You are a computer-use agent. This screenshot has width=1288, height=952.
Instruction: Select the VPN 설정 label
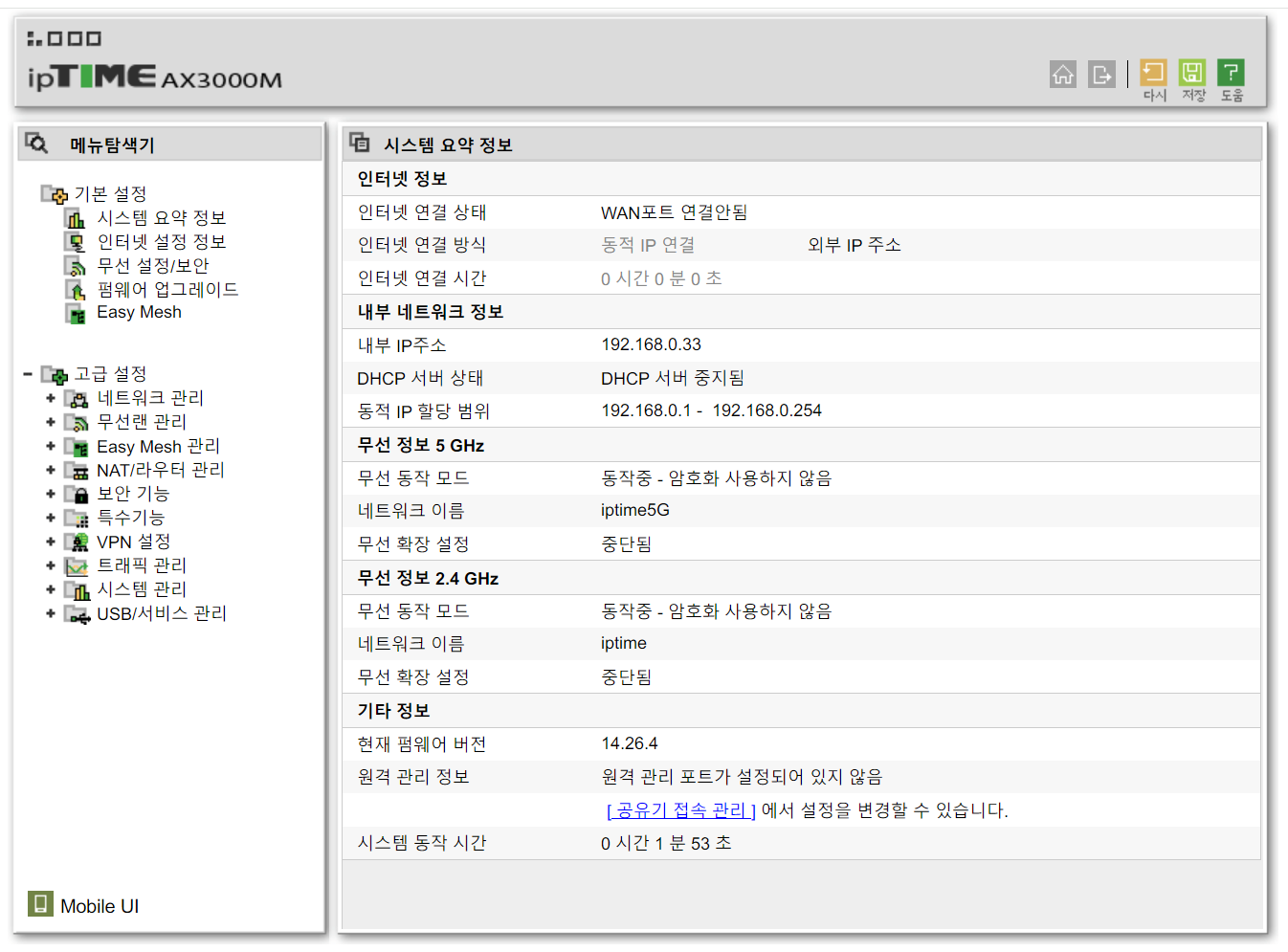133,542
